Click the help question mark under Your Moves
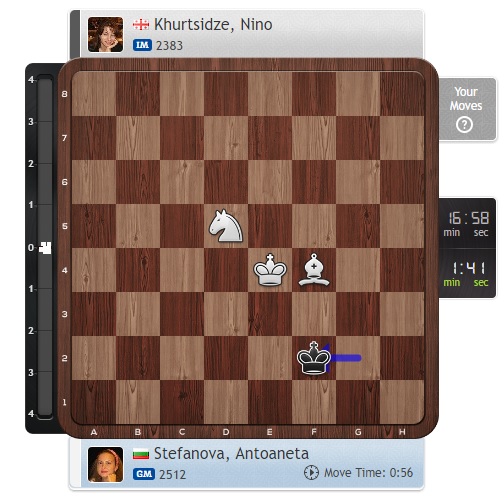 click(x=464, y=125)
